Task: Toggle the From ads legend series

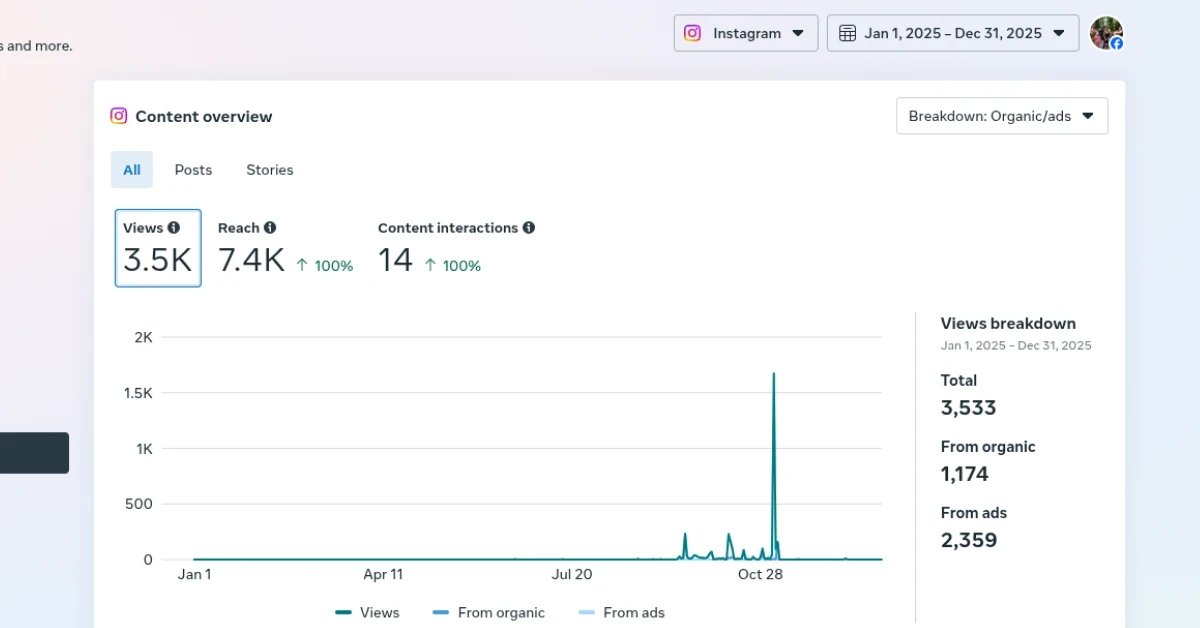Action: [x=621, y=613]
